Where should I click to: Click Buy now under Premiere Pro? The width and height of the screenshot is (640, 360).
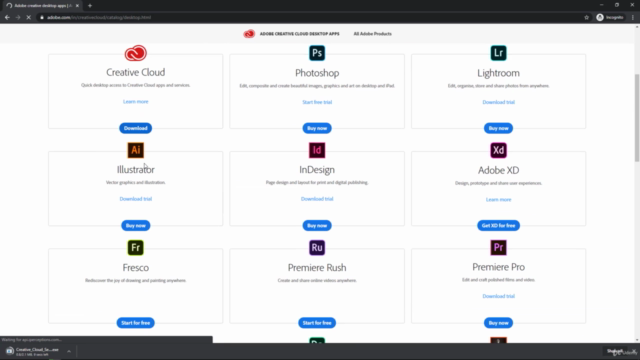pyautogui.click(x=498, y=323)
